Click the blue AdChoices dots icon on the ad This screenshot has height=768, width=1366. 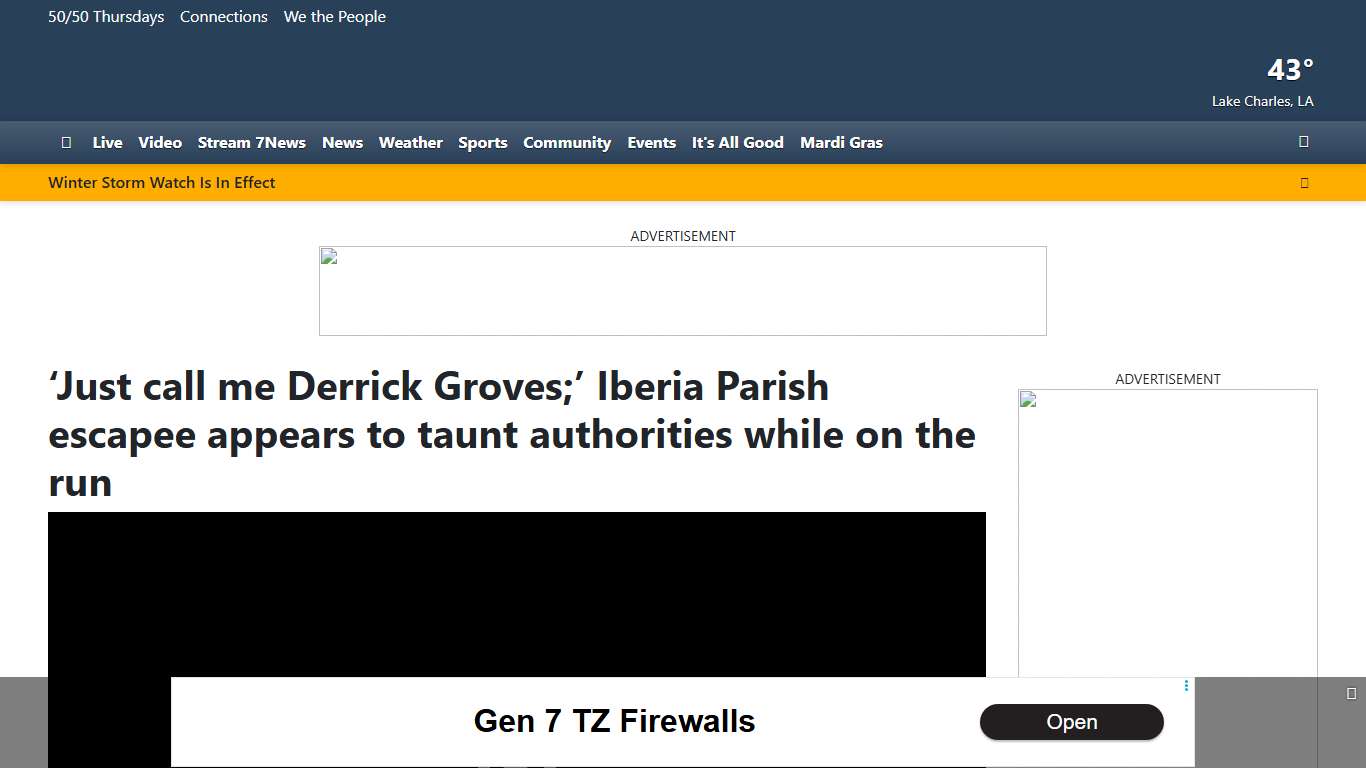[1186, 686]
